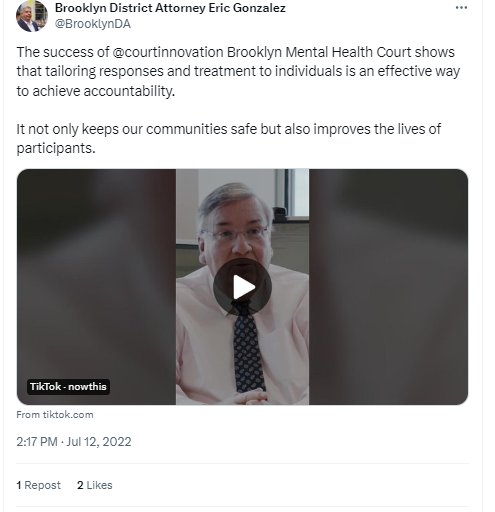Open the Brooklyn DA profile avatar

tap(32, 16)
